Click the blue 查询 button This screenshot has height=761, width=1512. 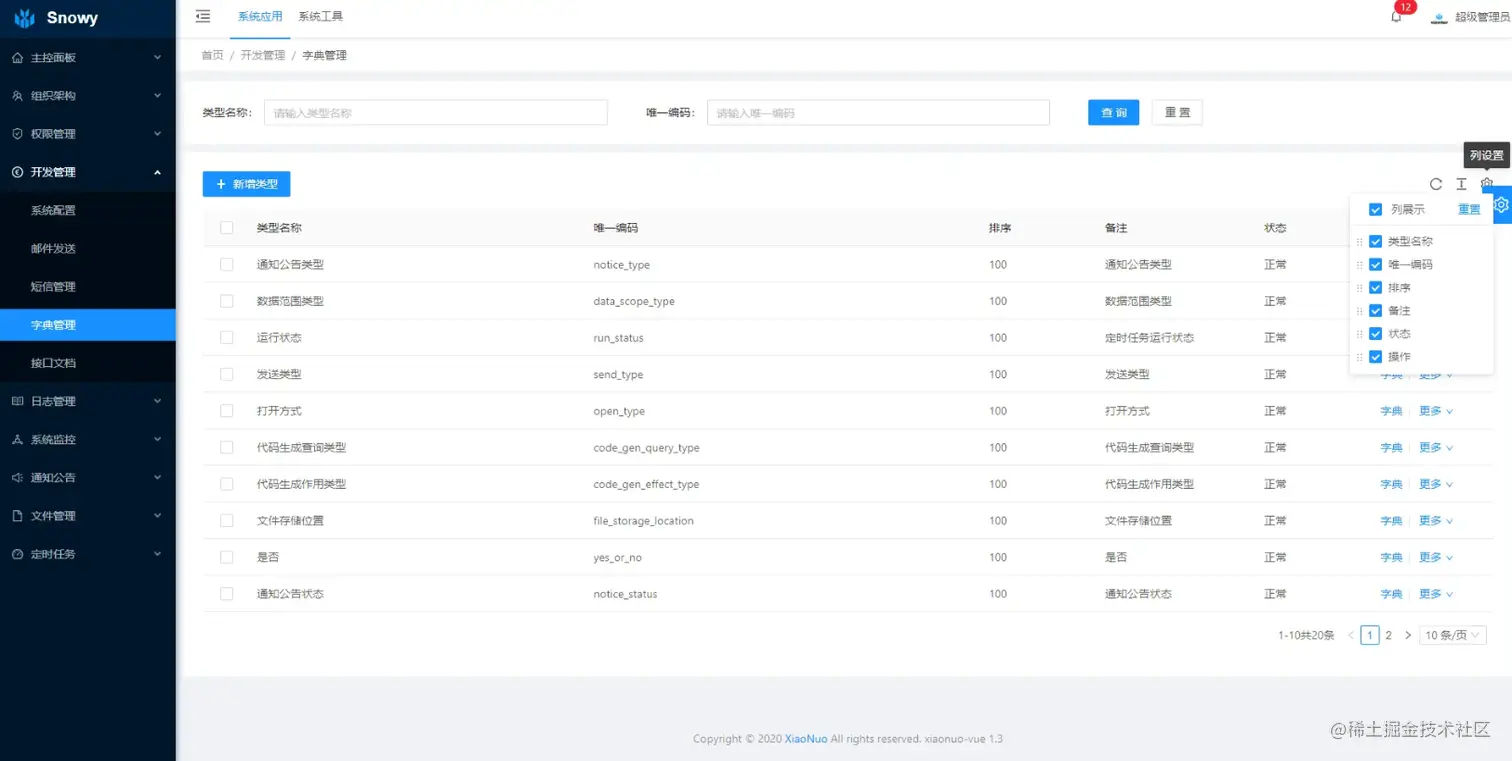click(1113, 113)
